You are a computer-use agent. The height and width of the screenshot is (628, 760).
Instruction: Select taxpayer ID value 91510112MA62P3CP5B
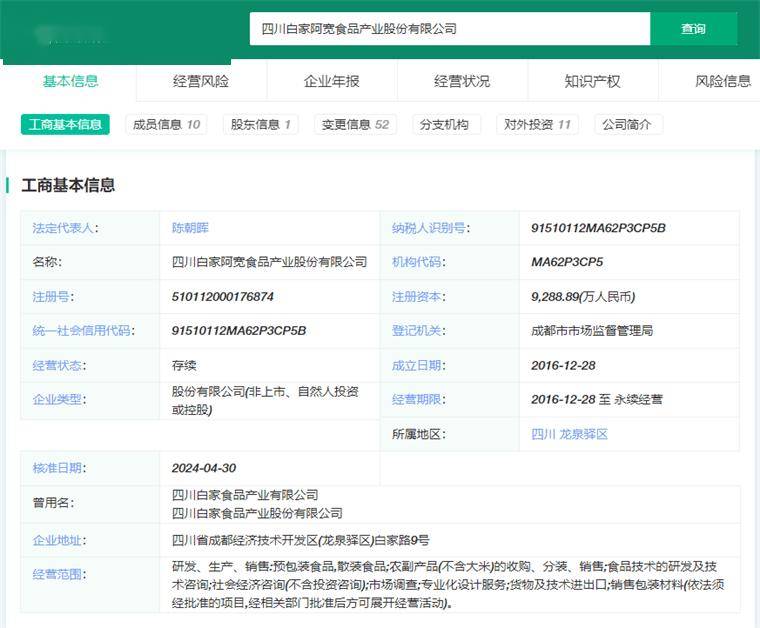coord(598,228)
